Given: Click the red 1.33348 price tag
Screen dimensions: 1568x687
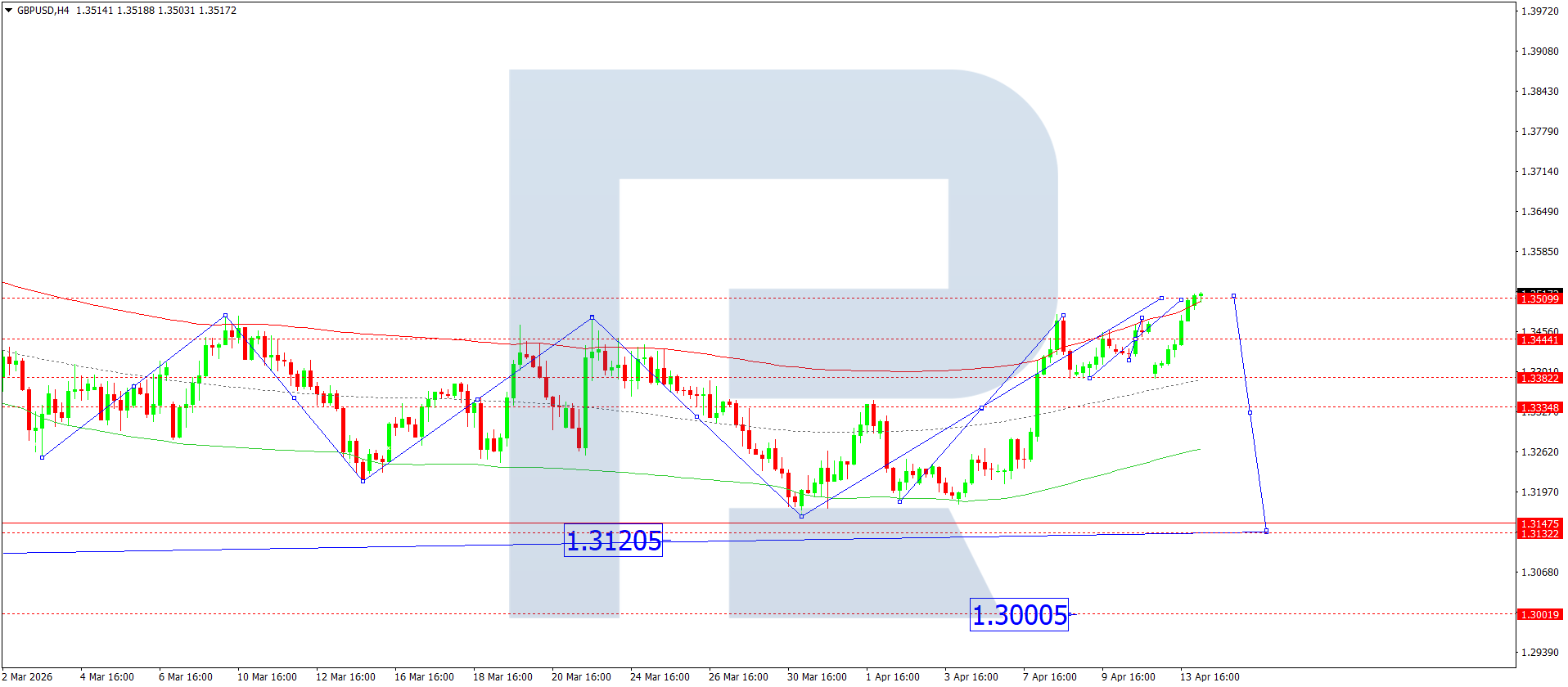Looking at the screenshot, I should pyautogui.click(x=1539, y=407).
